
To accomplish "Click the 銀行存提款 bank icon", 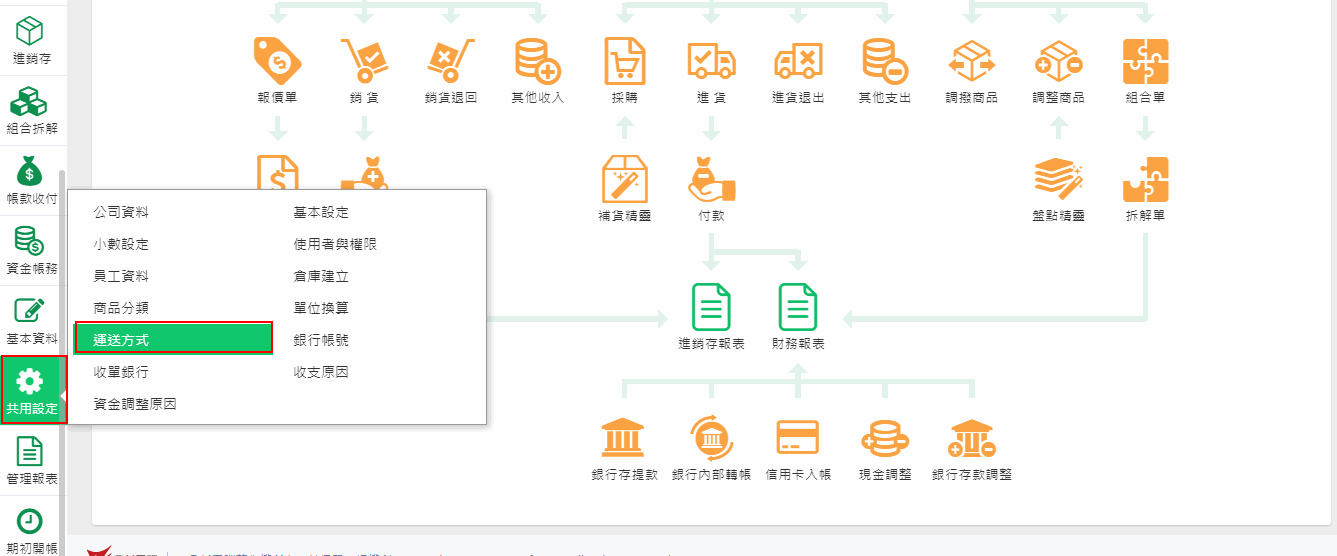I will coord(624,437).
